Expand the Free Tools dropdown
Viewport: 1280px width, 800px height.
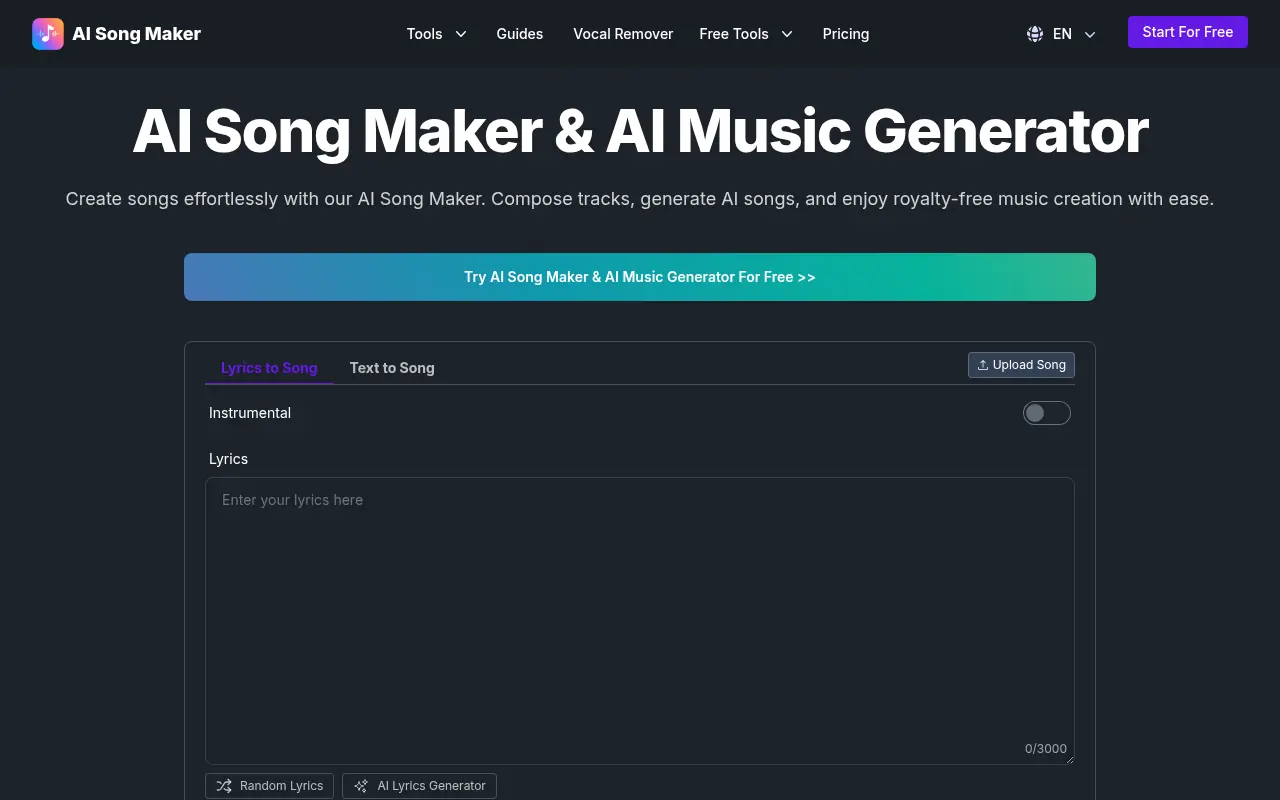(746, 33)
